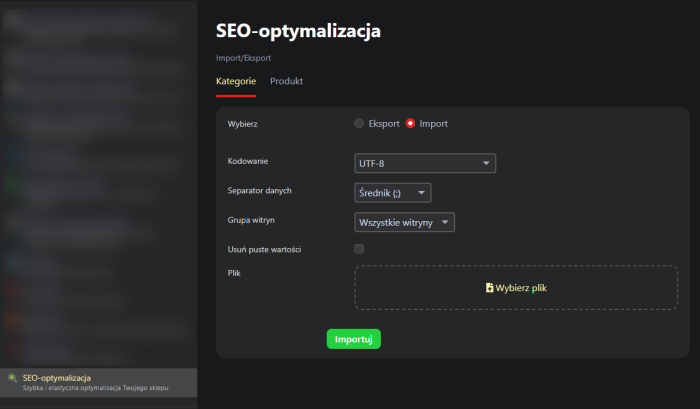Screen dimensions: 700x409
Task: Click the Plik label
Action: (234, 273)
